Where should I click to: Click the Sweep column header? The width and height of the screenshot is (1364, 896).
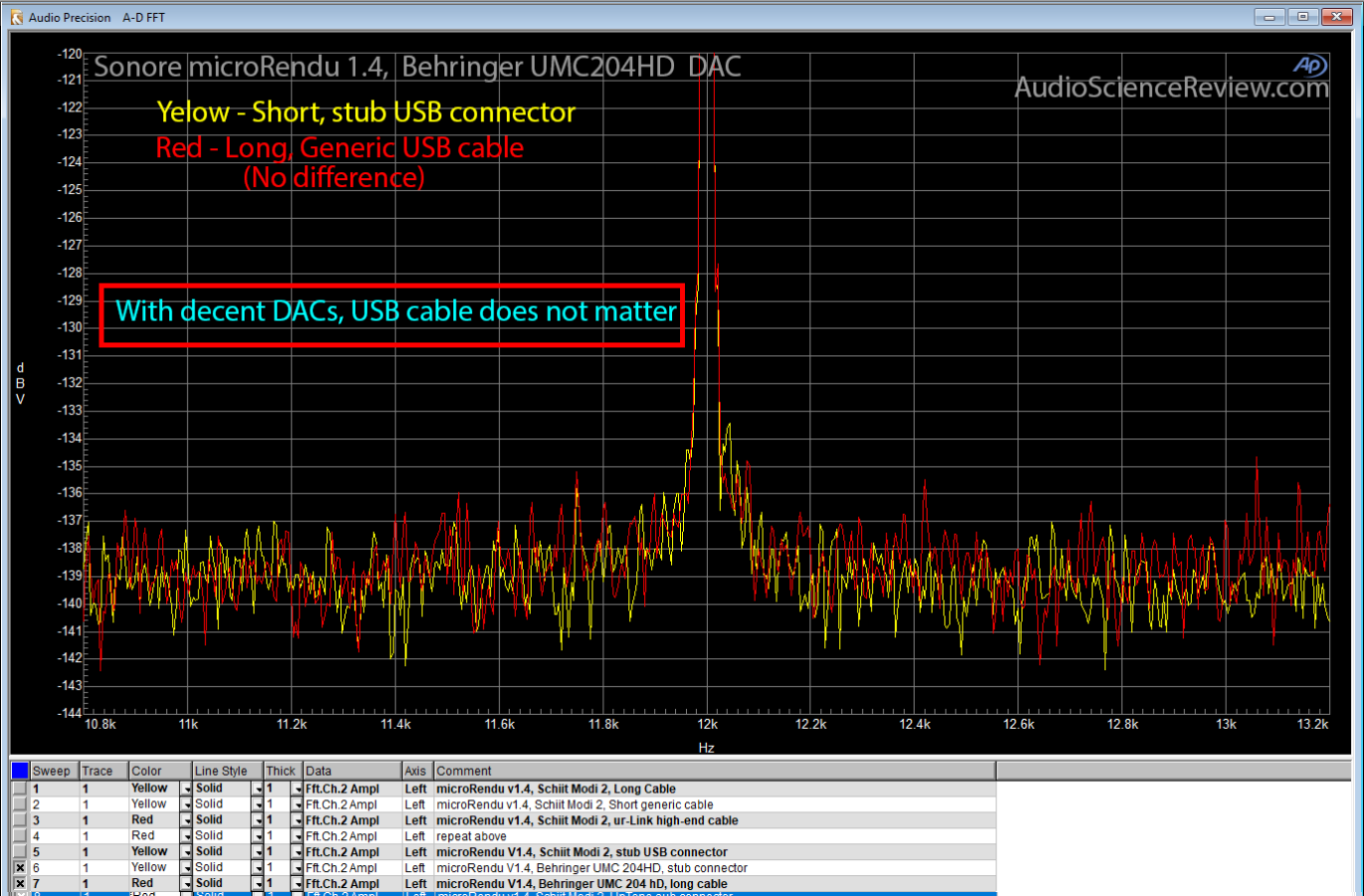(54, 771)
